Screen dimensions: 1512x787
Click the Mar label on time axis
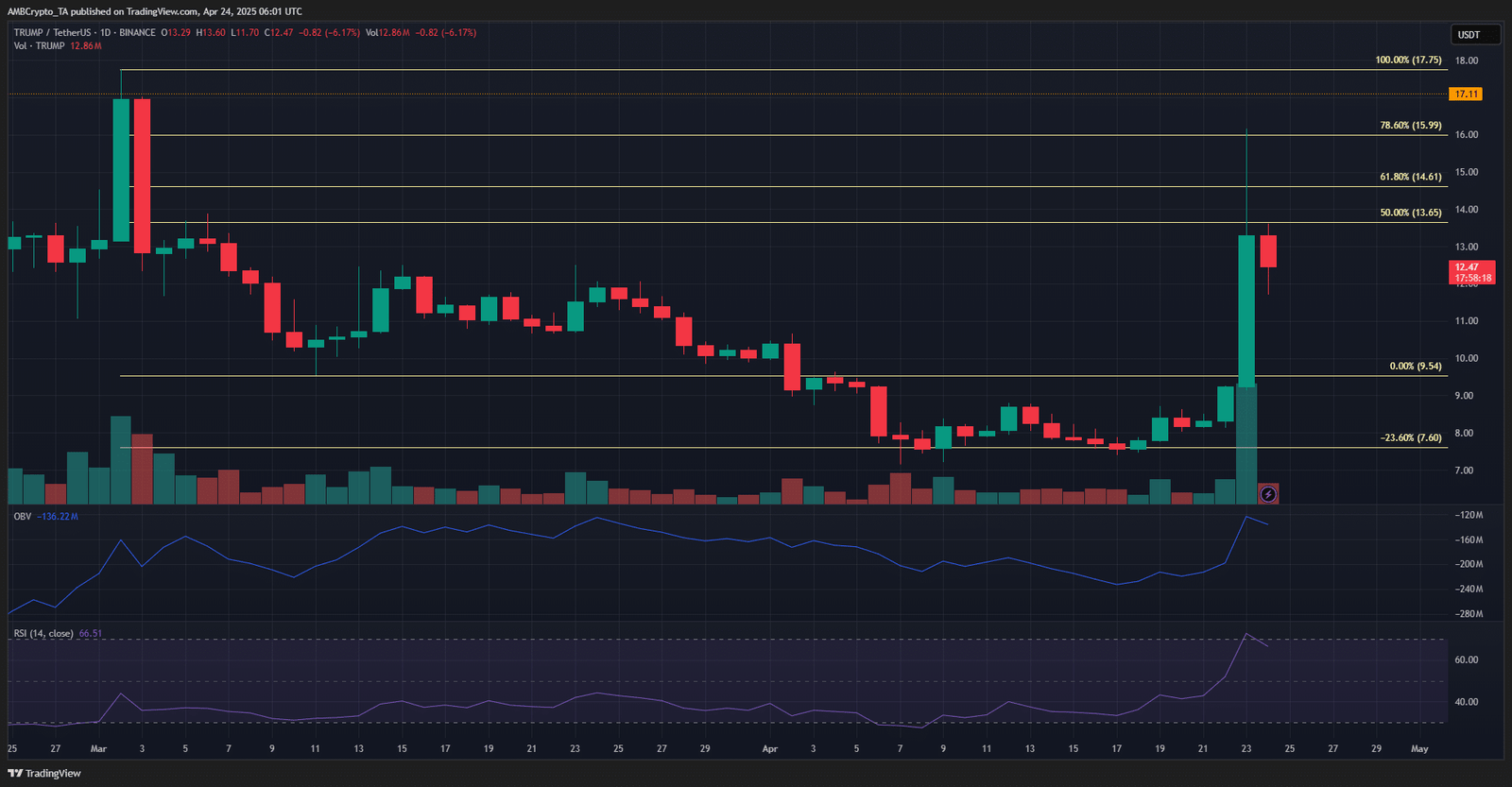tap(98, 748)
